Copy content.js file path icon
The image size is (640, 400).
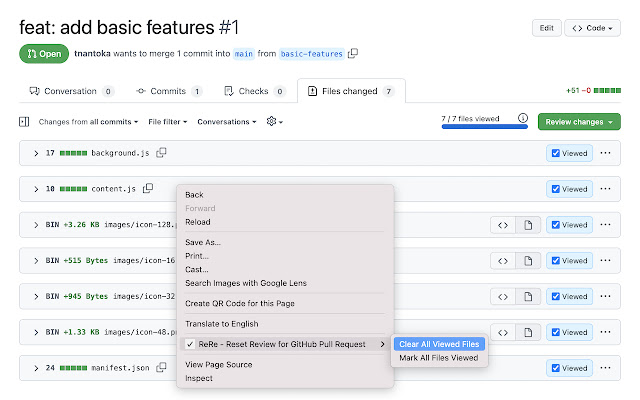pyautogui.click(x=148, y=188)
